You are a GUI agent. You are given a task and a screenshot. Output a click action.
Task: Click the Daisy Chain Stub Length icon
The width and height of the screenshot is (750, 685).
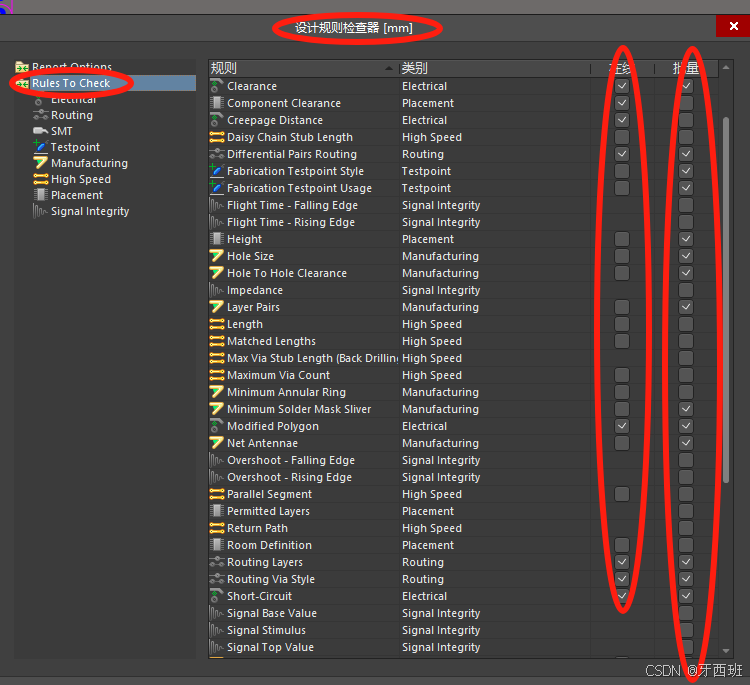(217, 137)
